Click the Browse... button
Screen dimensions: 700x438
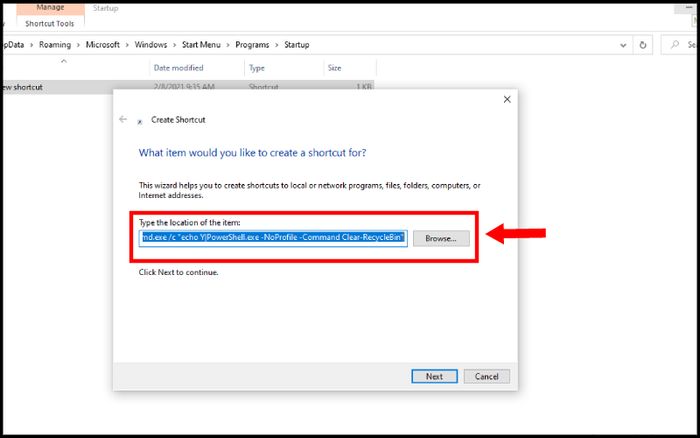(x=441, y=238)
